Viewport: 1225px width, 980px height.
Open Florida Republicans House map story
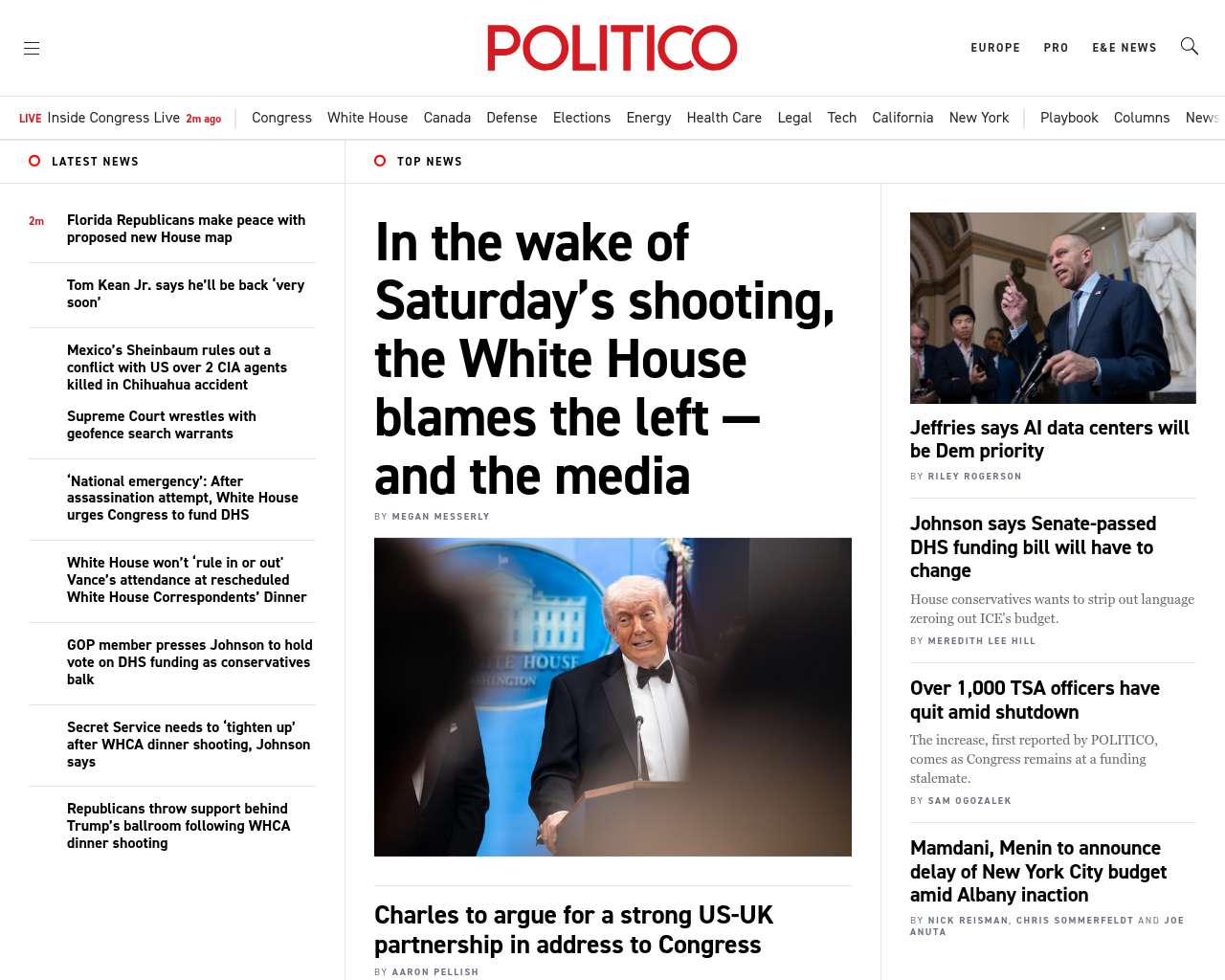point(186,229)
